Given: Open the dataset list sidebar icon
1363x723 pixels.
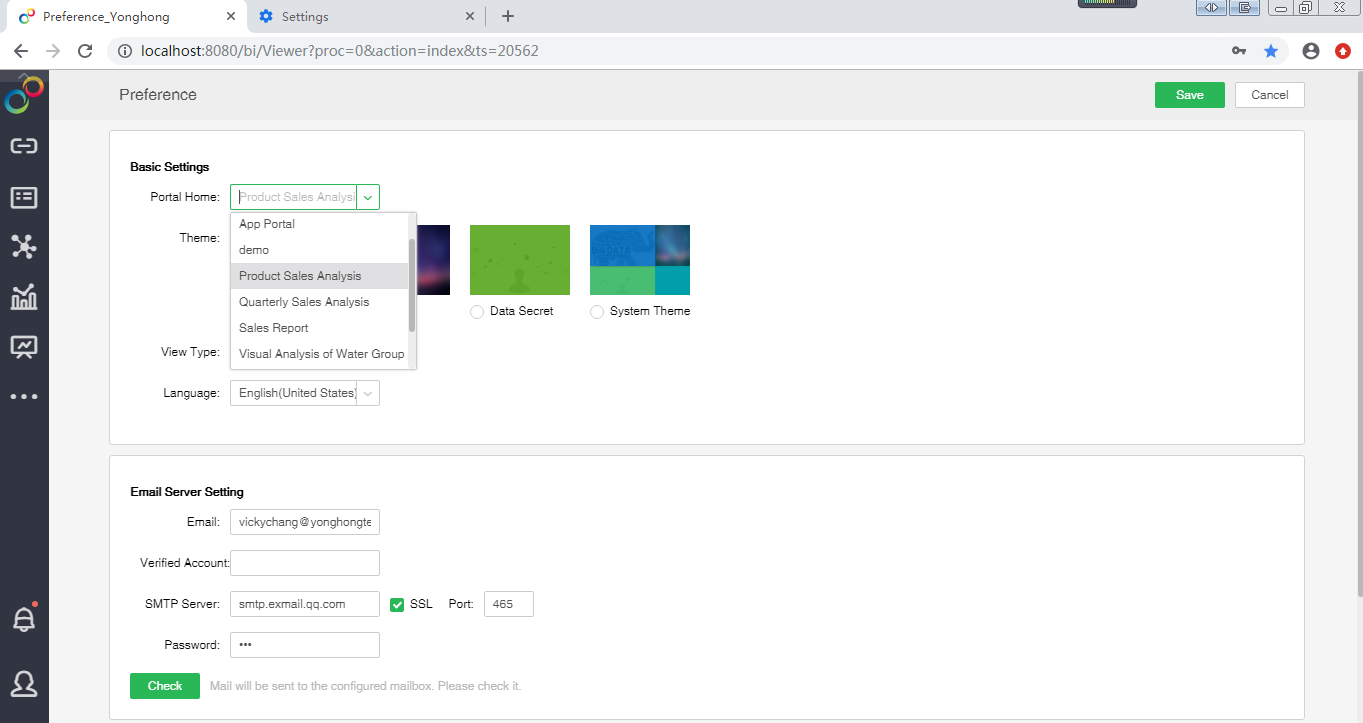Looking at the screenshot, I should click(x=24, y=197).
